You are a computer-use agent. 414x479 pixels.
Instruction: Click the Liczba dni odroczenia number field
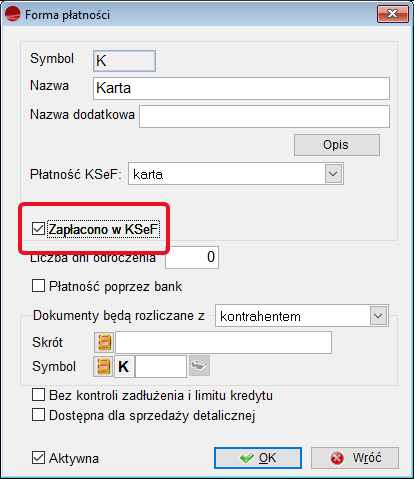(192, 257)
